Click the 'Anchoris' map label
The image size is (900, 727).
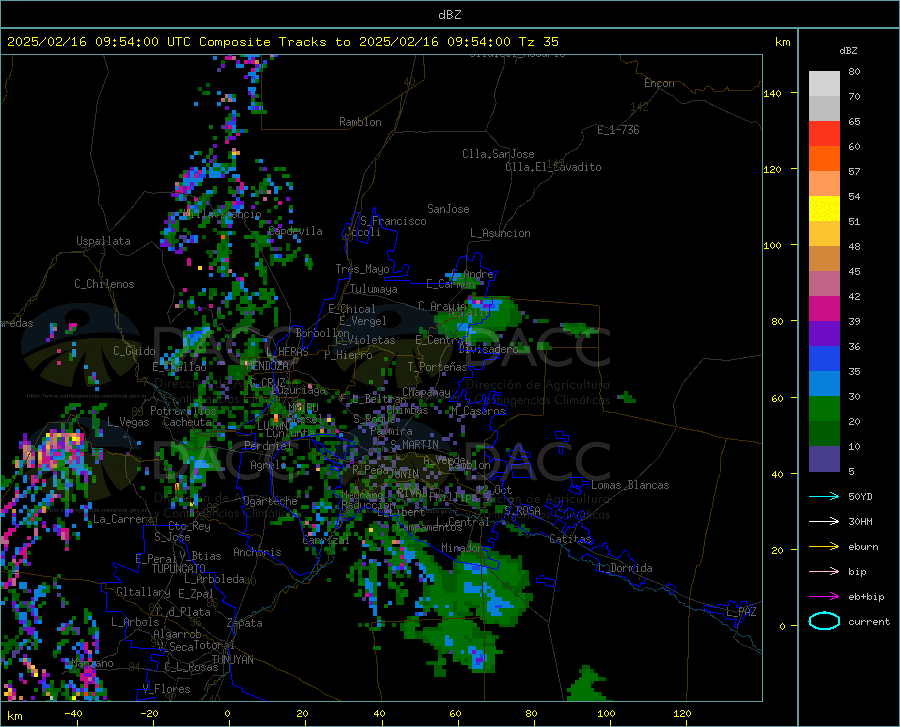(x=257, y=553)
